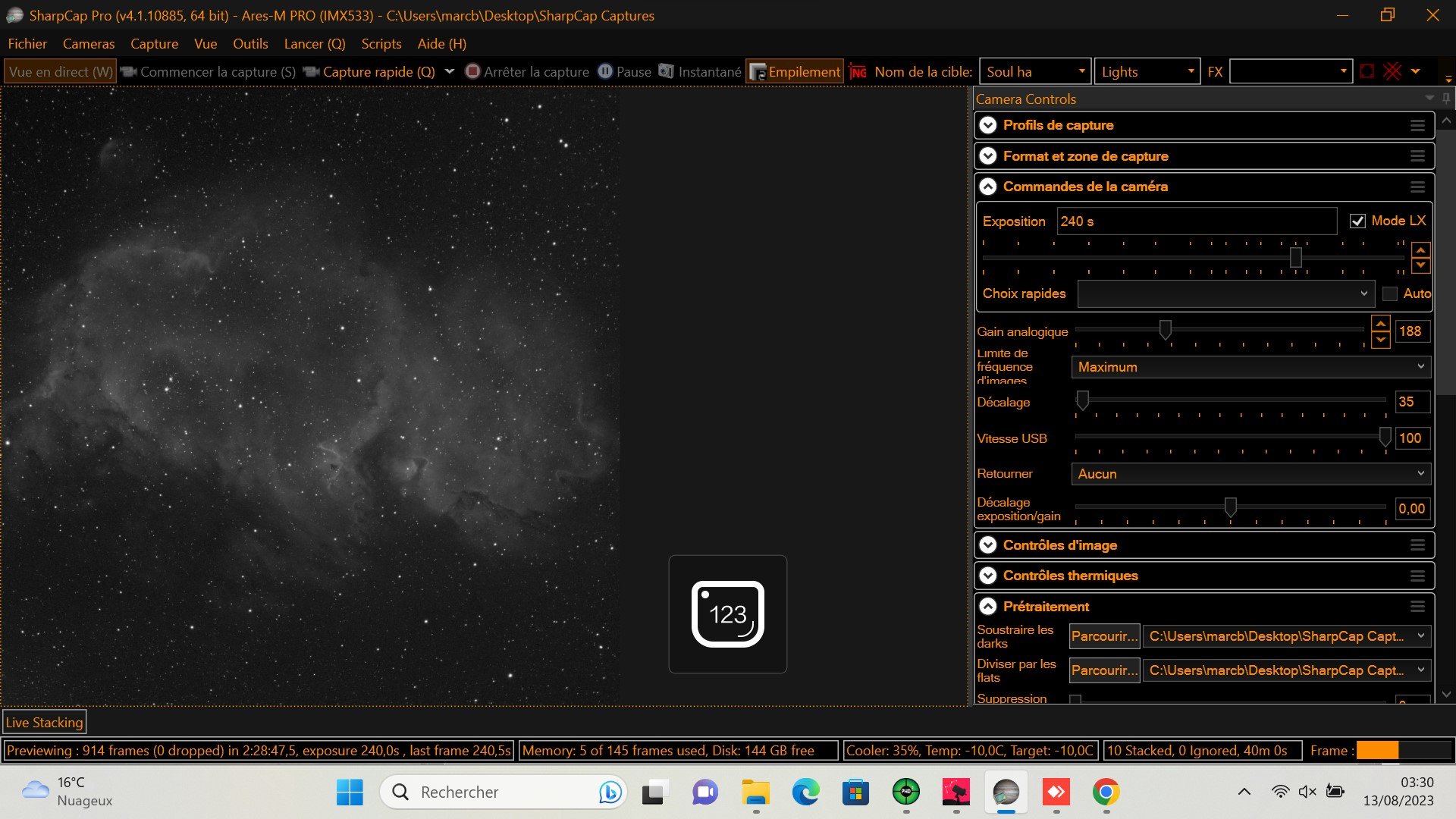Click the Contrôles d'image grip menu icon
The height and width of the screenshot is (819, 1456).
tap(1417, 545)
